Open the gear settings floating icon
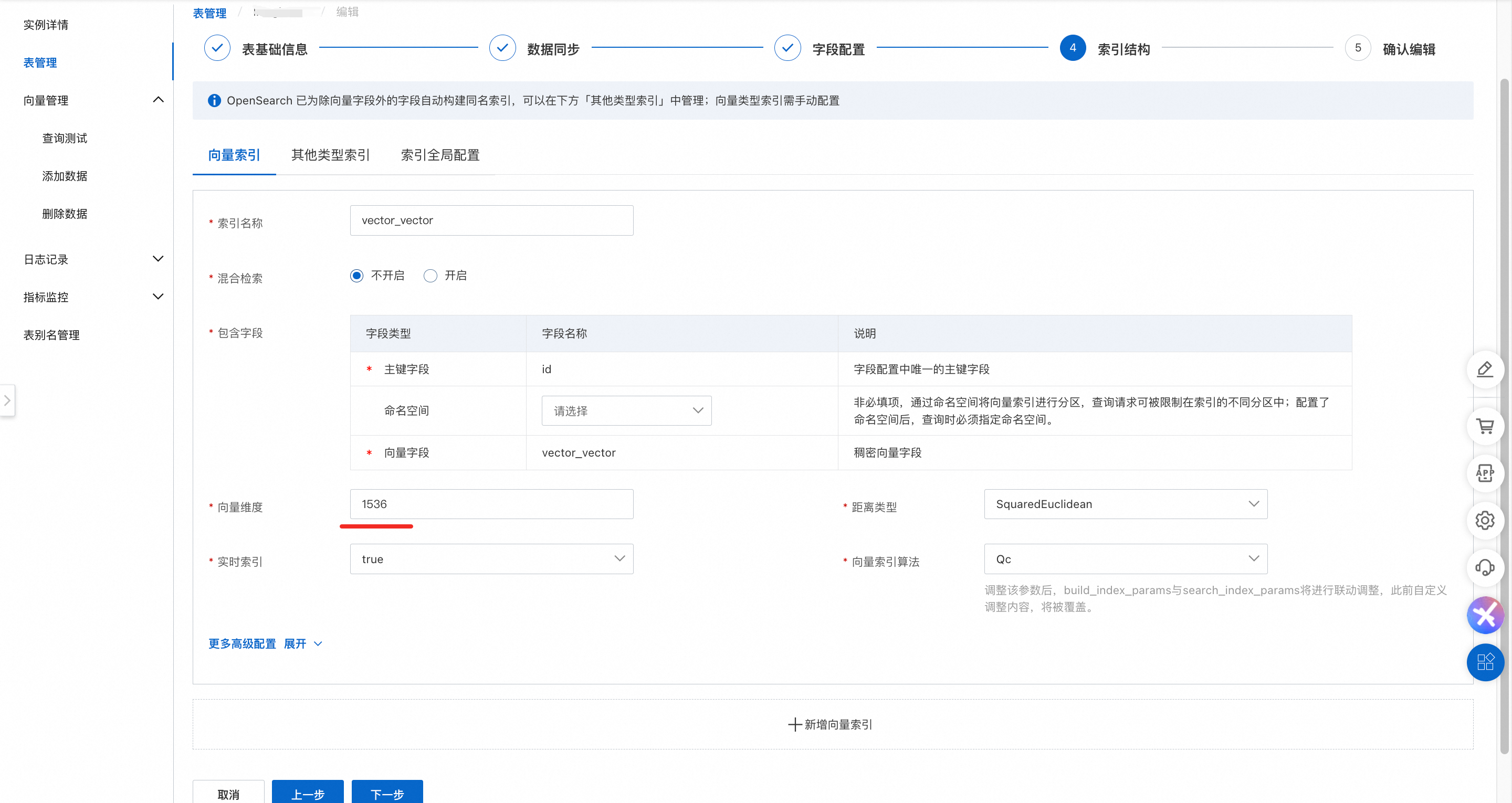This screenshot has width=1512, height=803. click(x=1484, y=520)
